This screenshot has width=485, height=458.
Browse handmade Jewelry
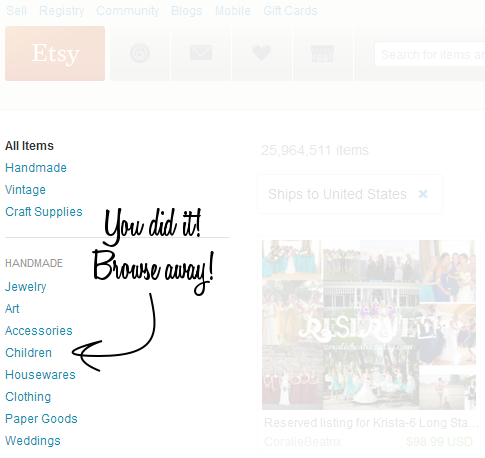(x=26, y=287)
